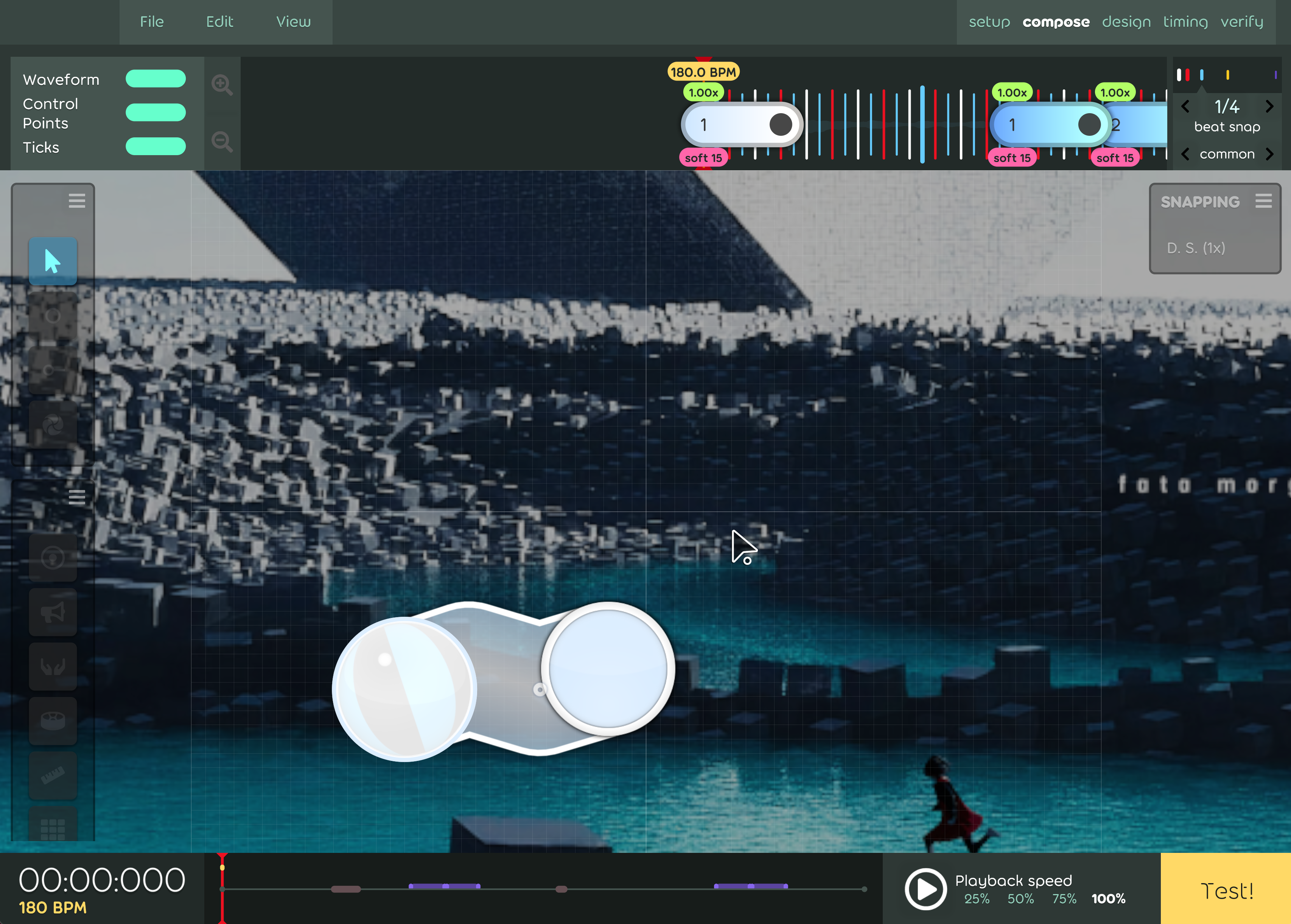Switch common divisor type to next

coord(1269,154)
